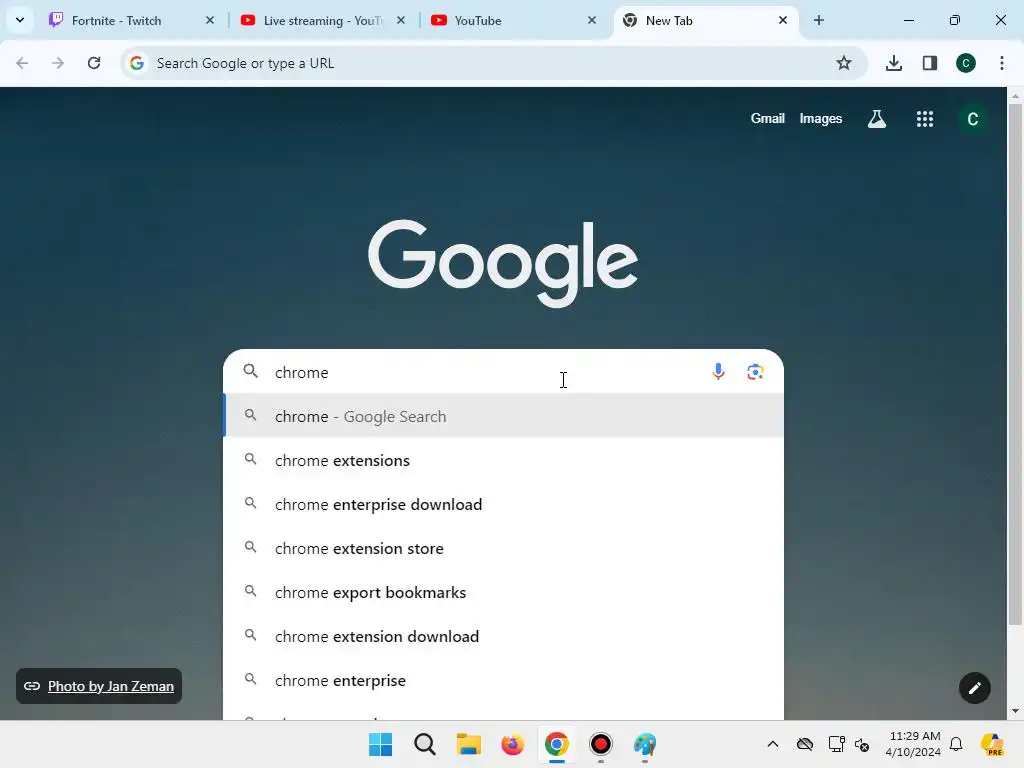This screenshot has width=1024, height=768.
Task: Switch to the Fortnite - Twitch tab
Action: 131,21
